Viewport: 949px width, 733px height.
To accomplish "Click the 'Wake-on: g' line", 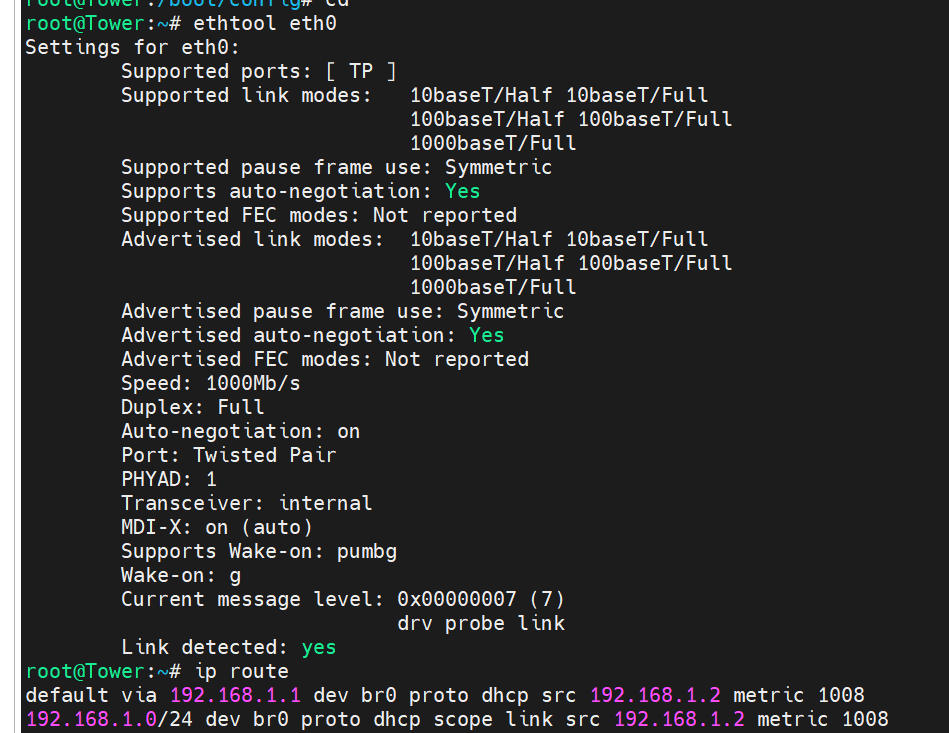I will [x=181, y=576].
